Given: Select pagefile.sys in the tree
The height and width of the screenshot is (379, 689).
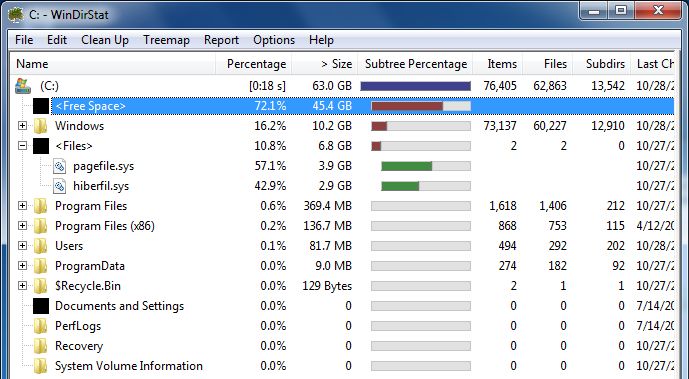Looking at the screenshot, I should (104, 166).
